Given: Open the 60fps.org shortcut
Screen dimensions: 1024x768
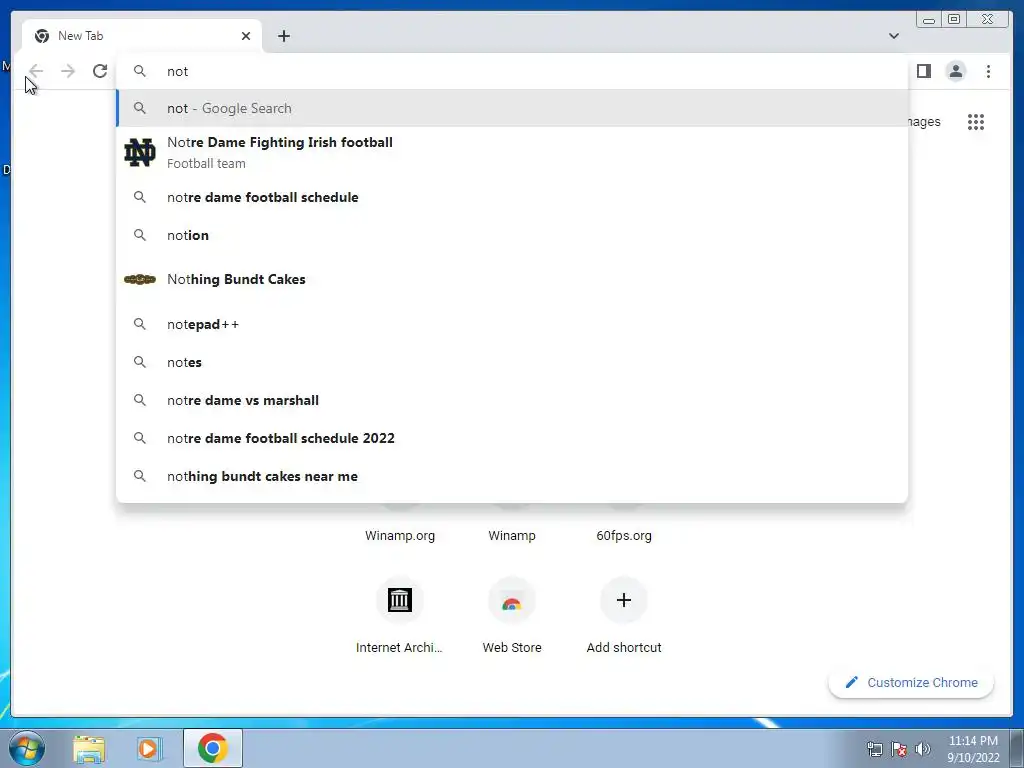Looking at the screenshot, I should tap(624, 535).
